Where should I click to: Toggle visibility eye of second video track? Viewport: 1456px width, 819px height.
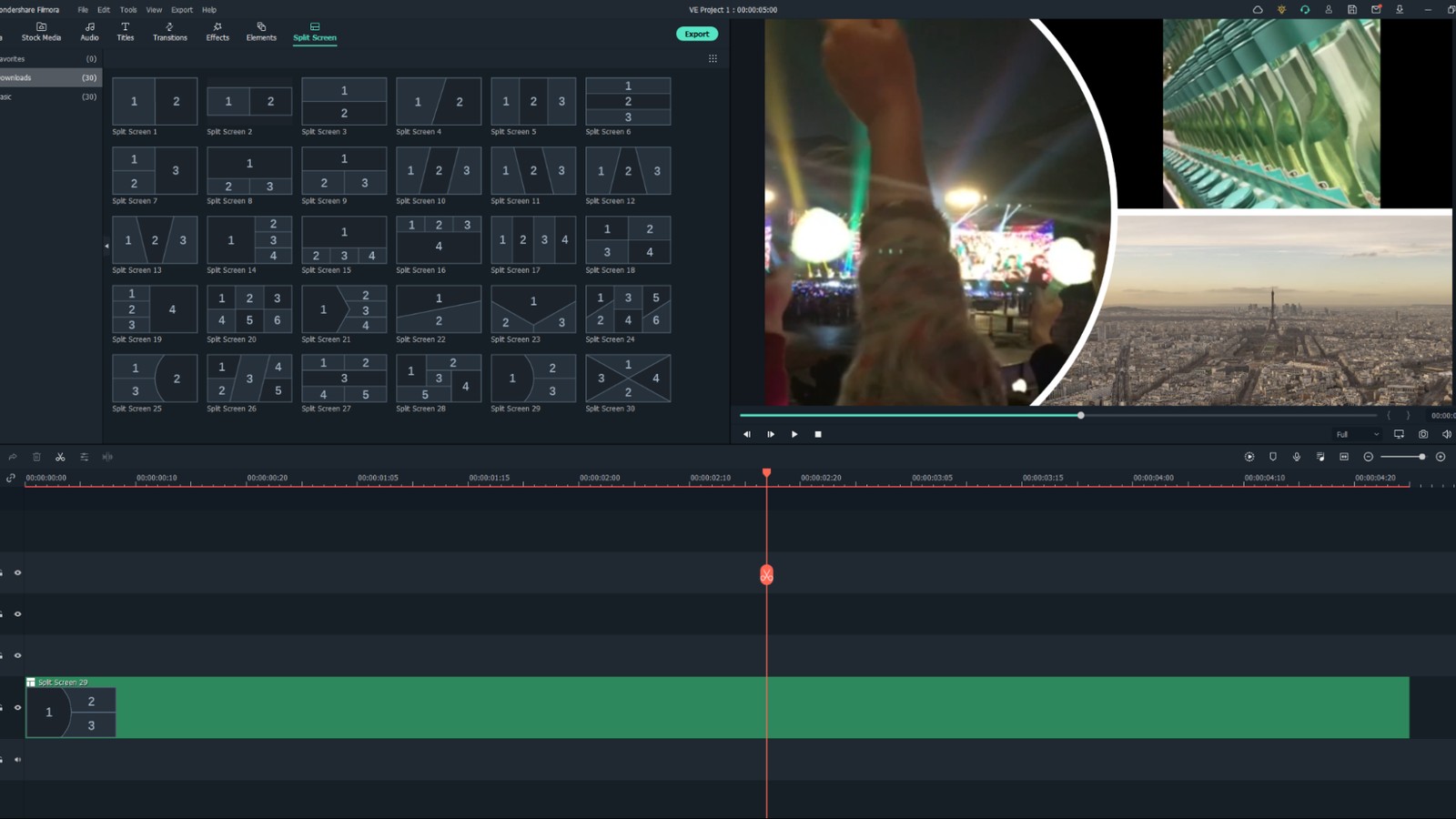point(17,614)
